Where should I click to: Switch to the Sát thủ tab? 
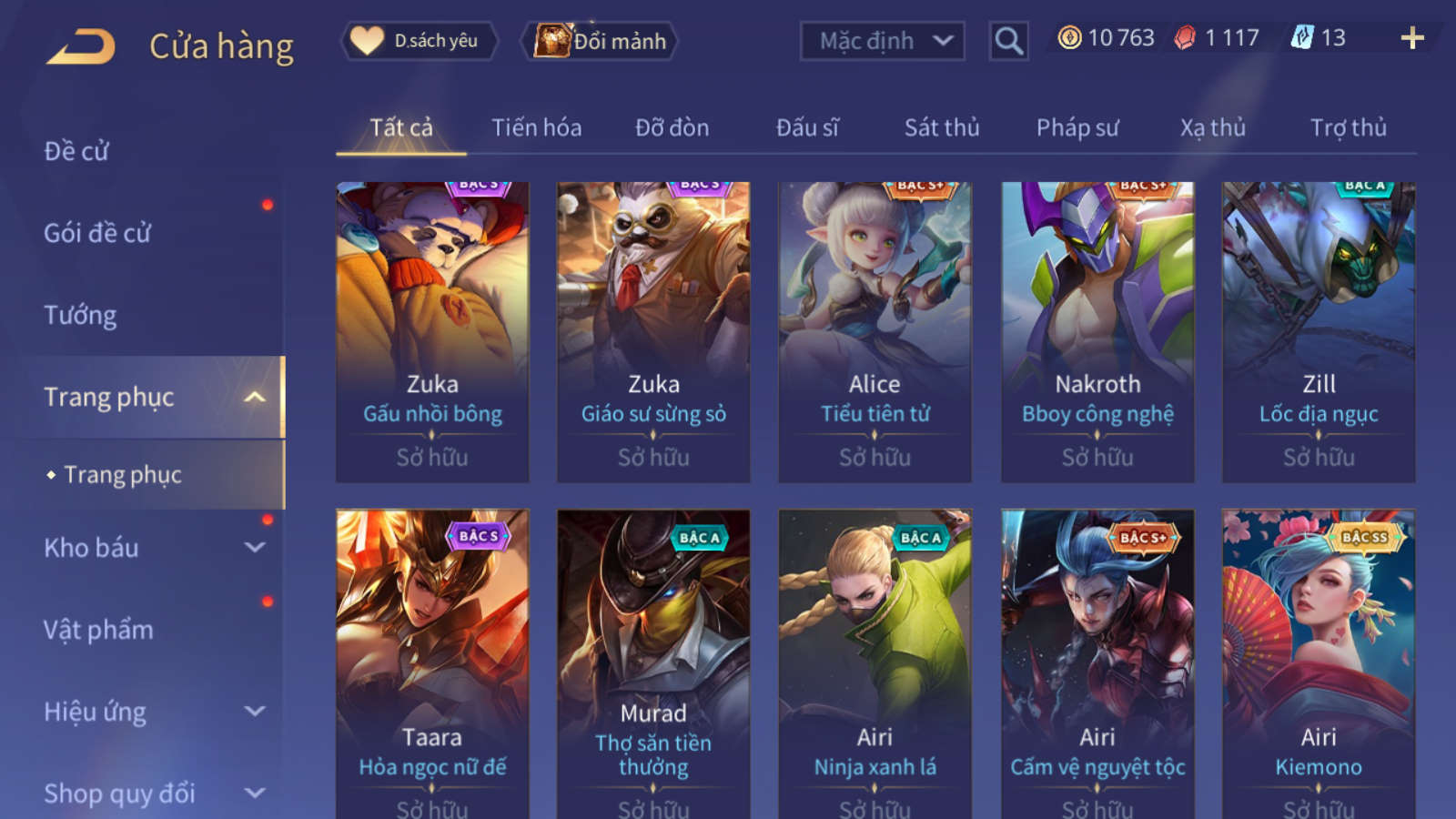coord(942,127)
